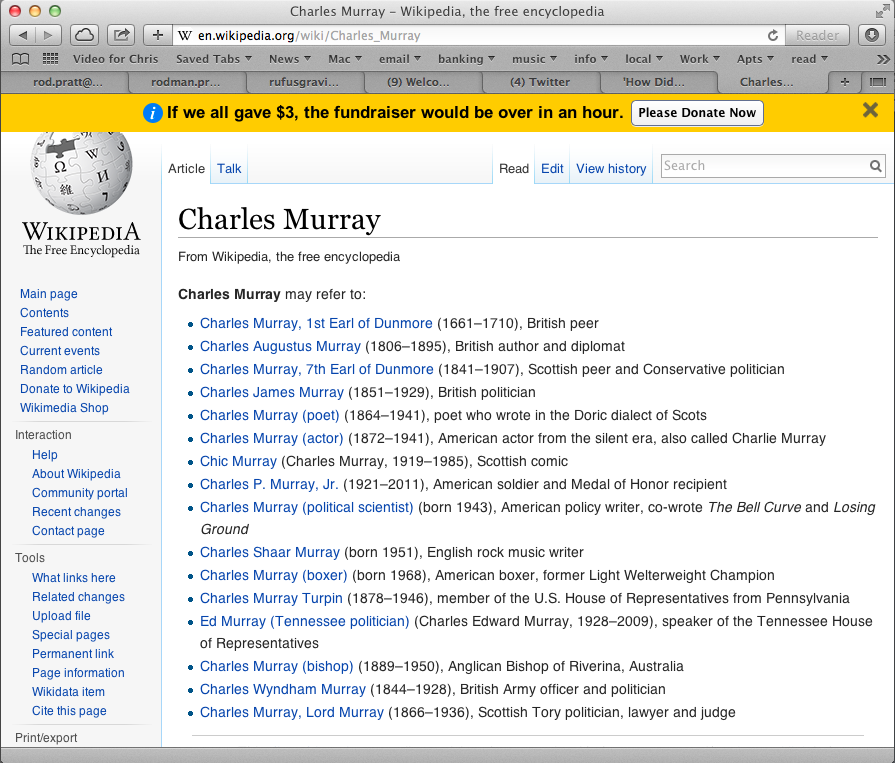Click the Share icon in the toolbar
The height and width of the screenshot is (763, 895).
point(121,35)
